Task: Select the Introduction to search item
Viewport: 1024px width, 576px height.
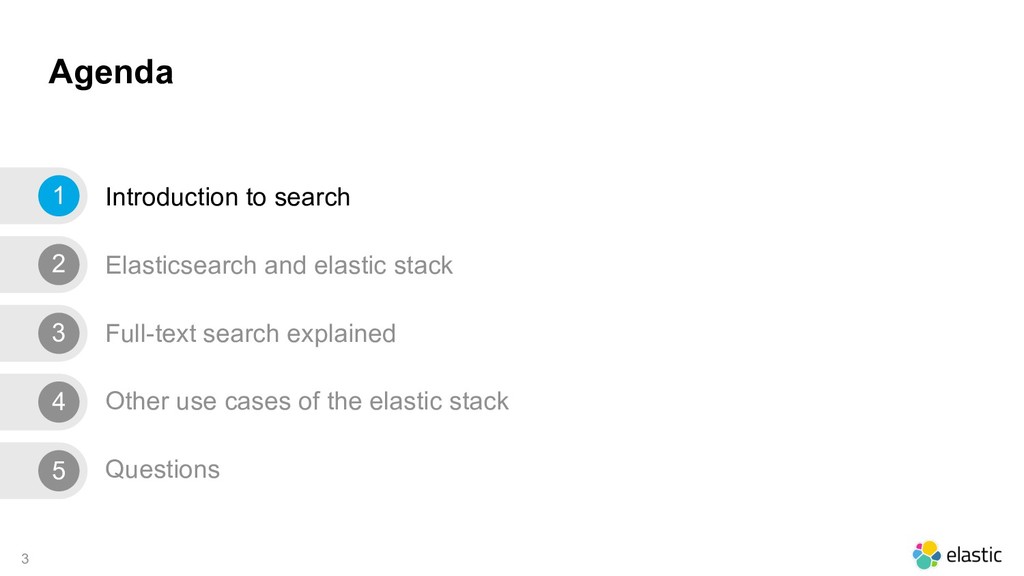Action: click(x=227, y=197)
